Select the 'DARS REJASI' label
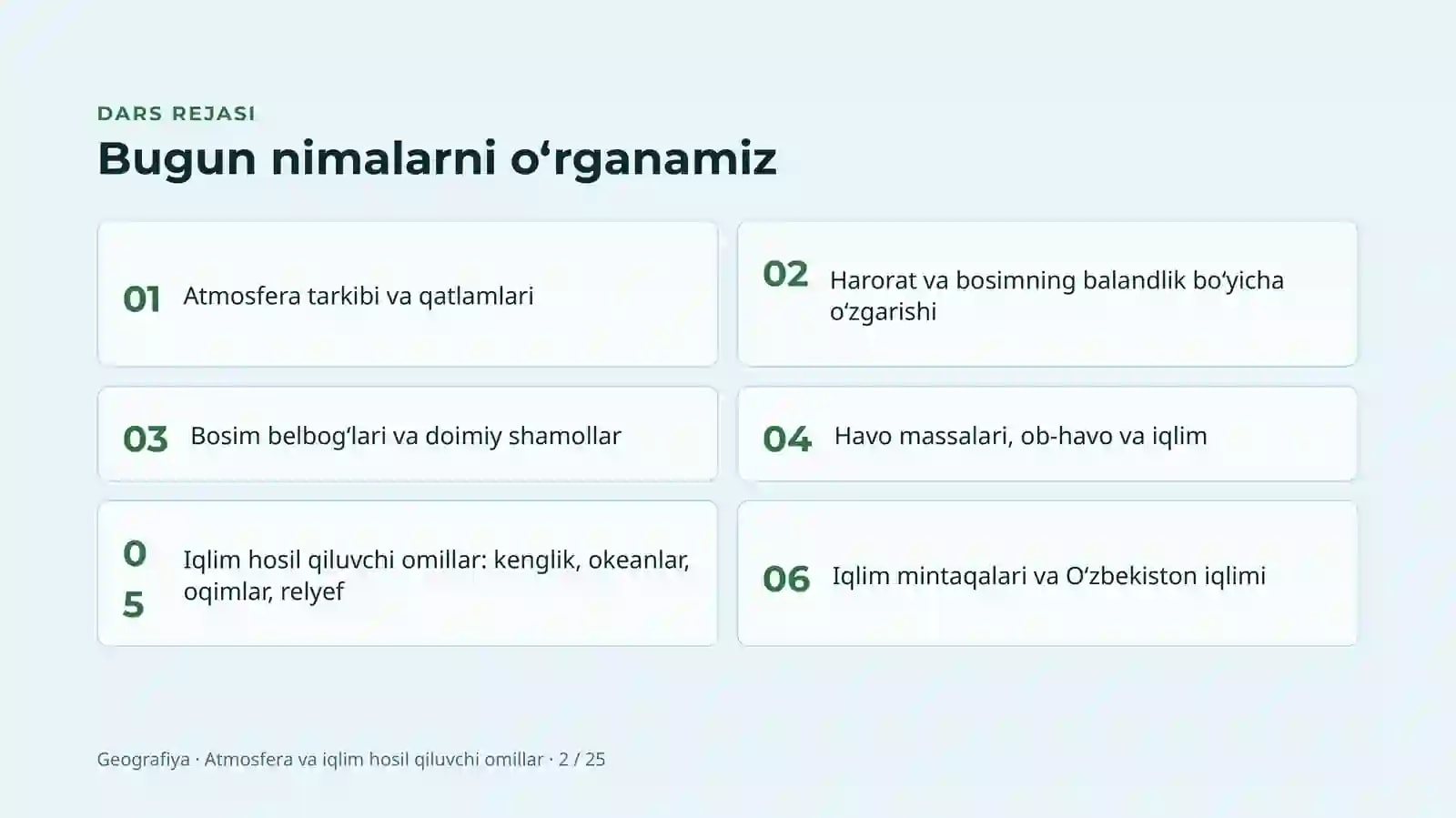Screen dimensions: 1456x818 pyautogui.click(x=177, y=114)
